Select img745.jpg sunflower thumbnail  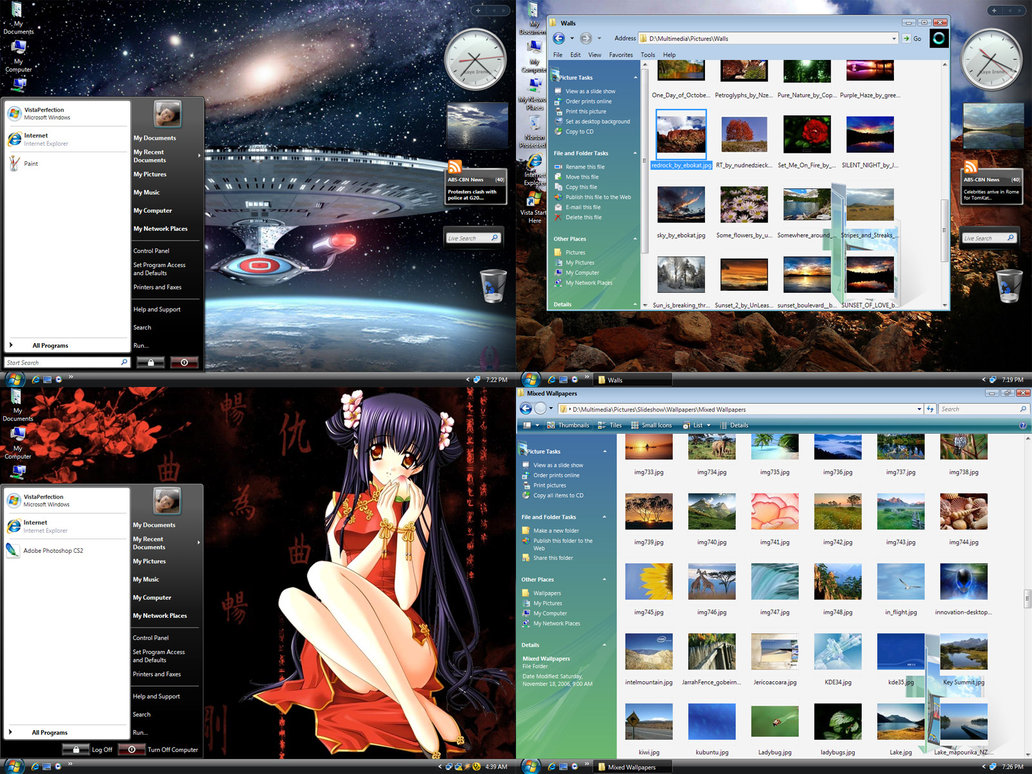(649, 581)
